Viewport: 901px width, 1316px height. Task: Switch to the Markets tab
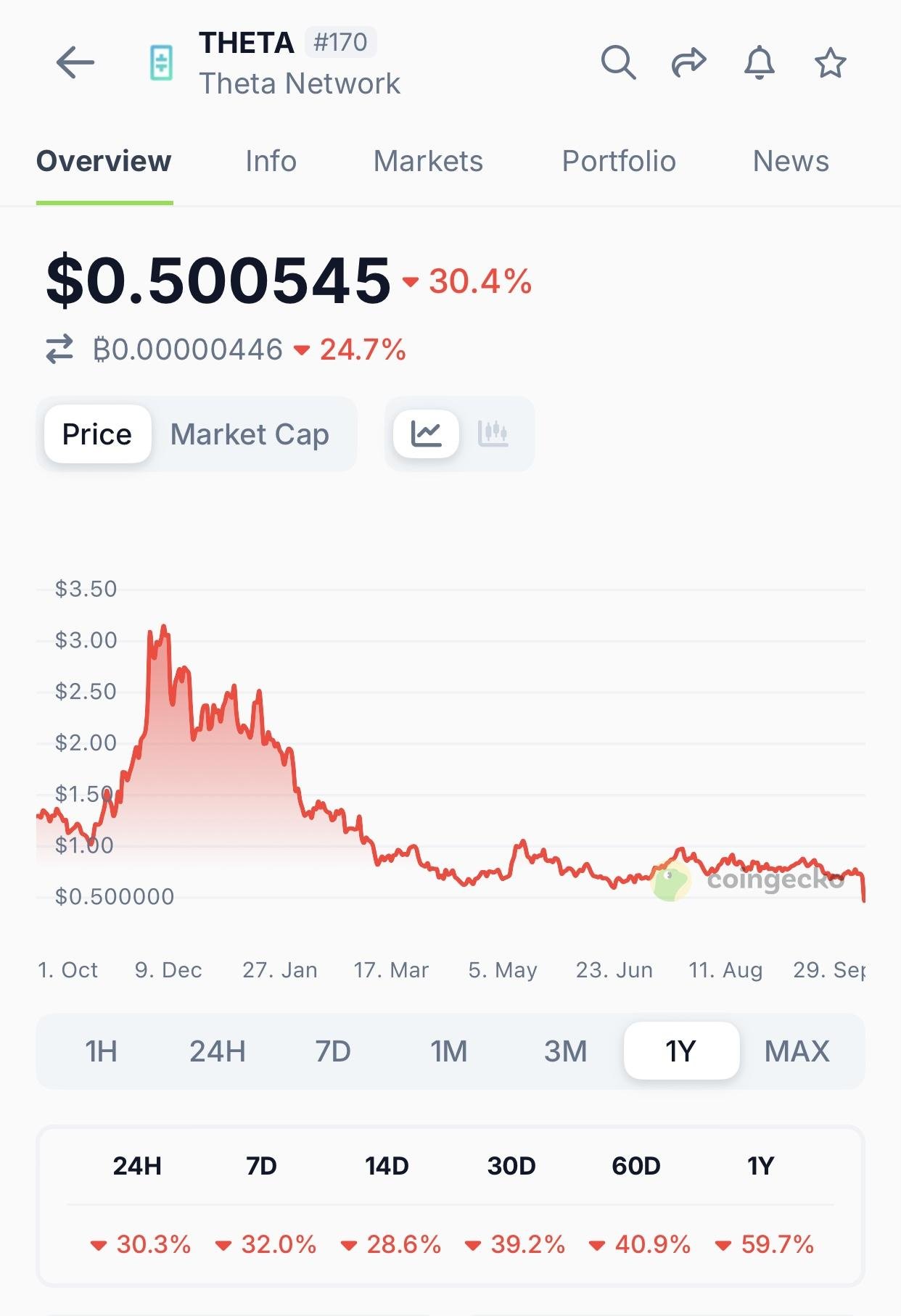tap(428, 162)
